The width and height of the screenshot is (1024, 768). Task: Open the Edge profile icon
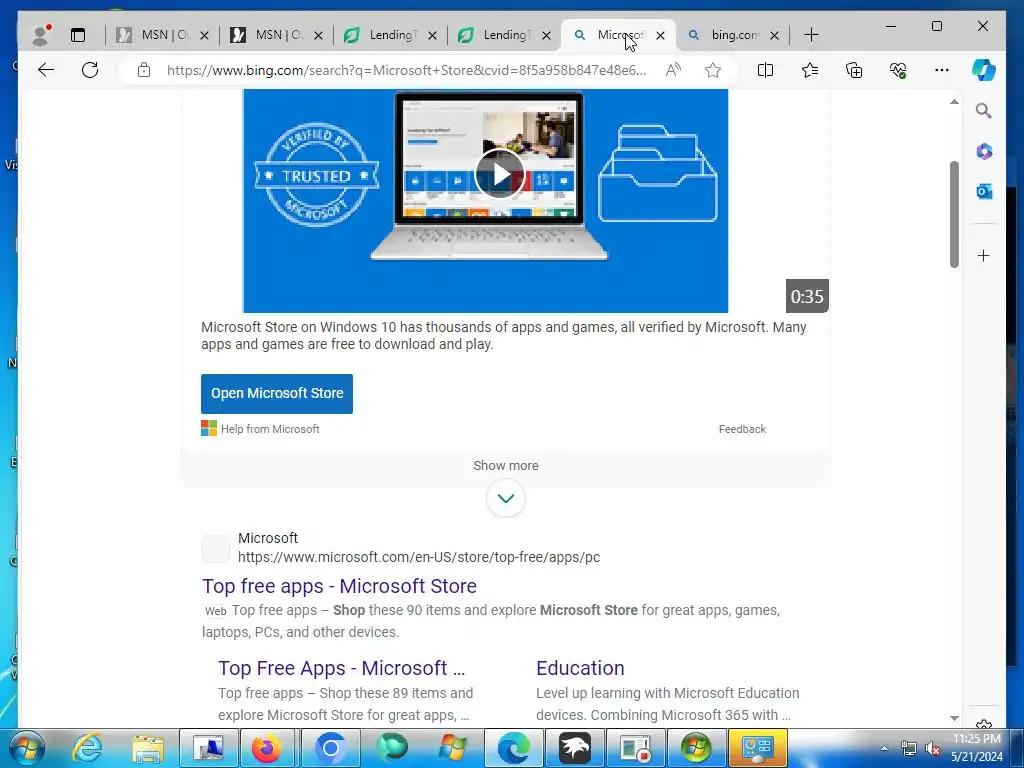(42, 35)
